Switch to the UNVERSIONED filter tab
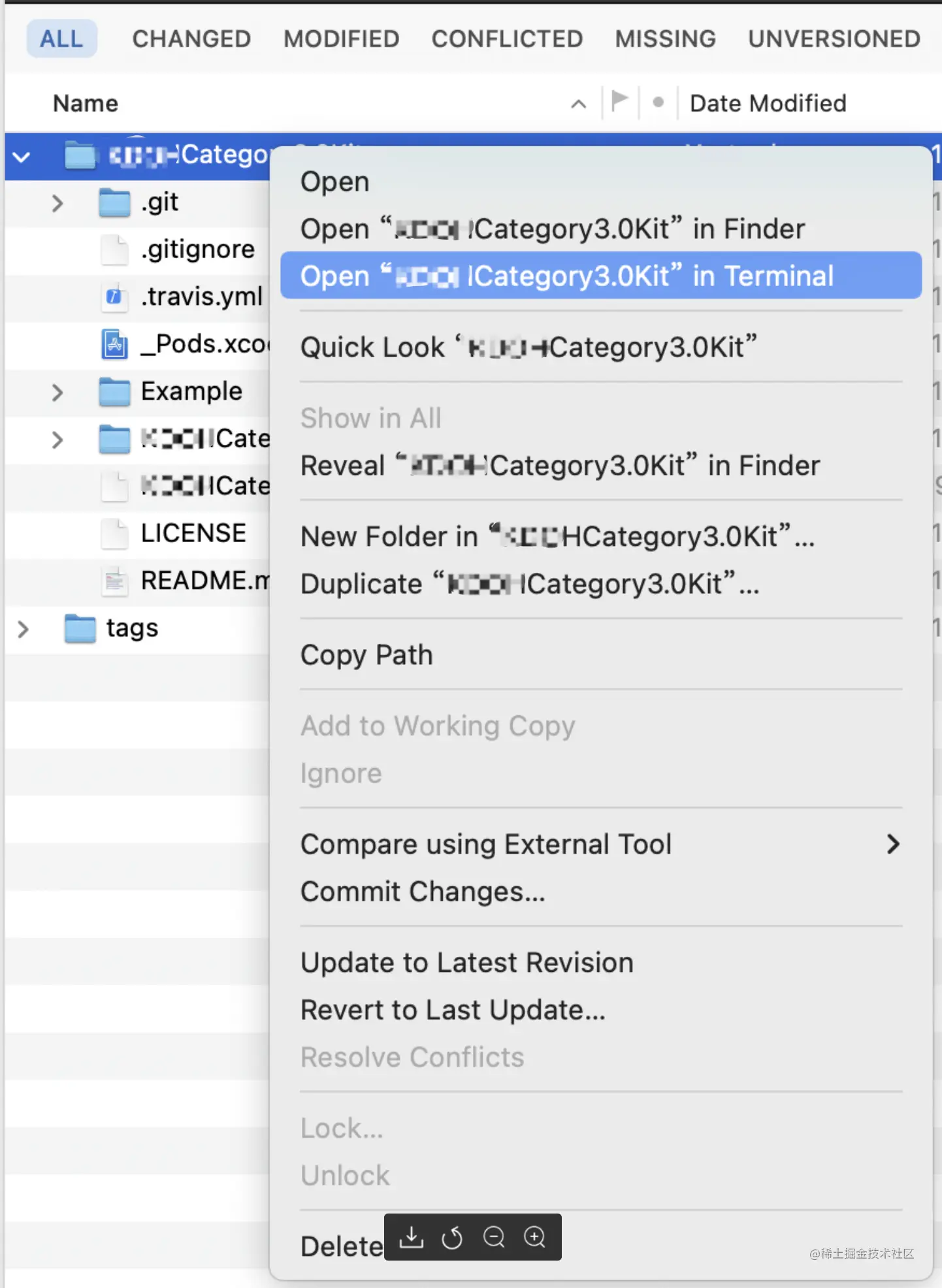 (834, 39)
